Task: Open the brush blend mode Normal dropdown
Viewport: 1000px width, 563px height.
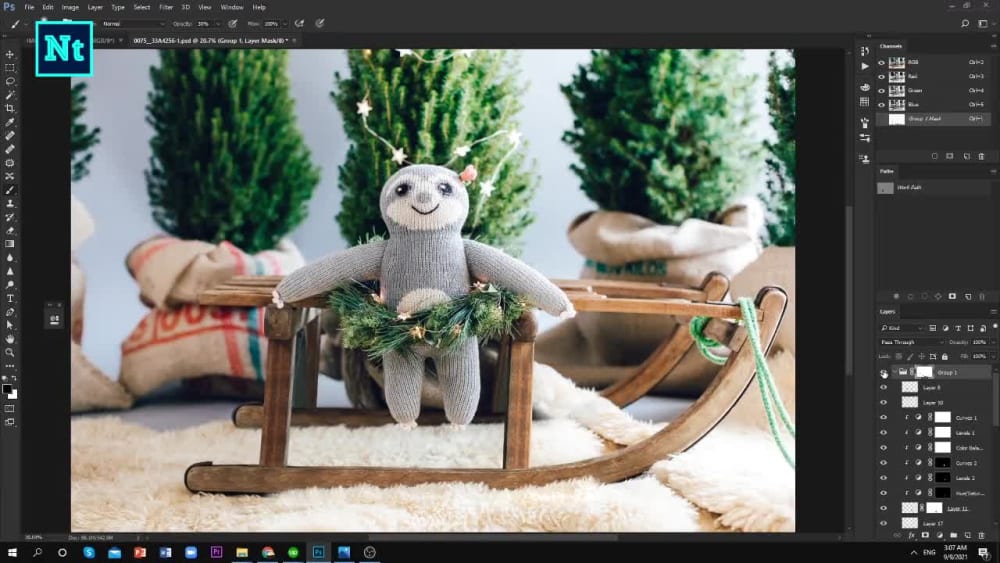Action: [133, 24]
